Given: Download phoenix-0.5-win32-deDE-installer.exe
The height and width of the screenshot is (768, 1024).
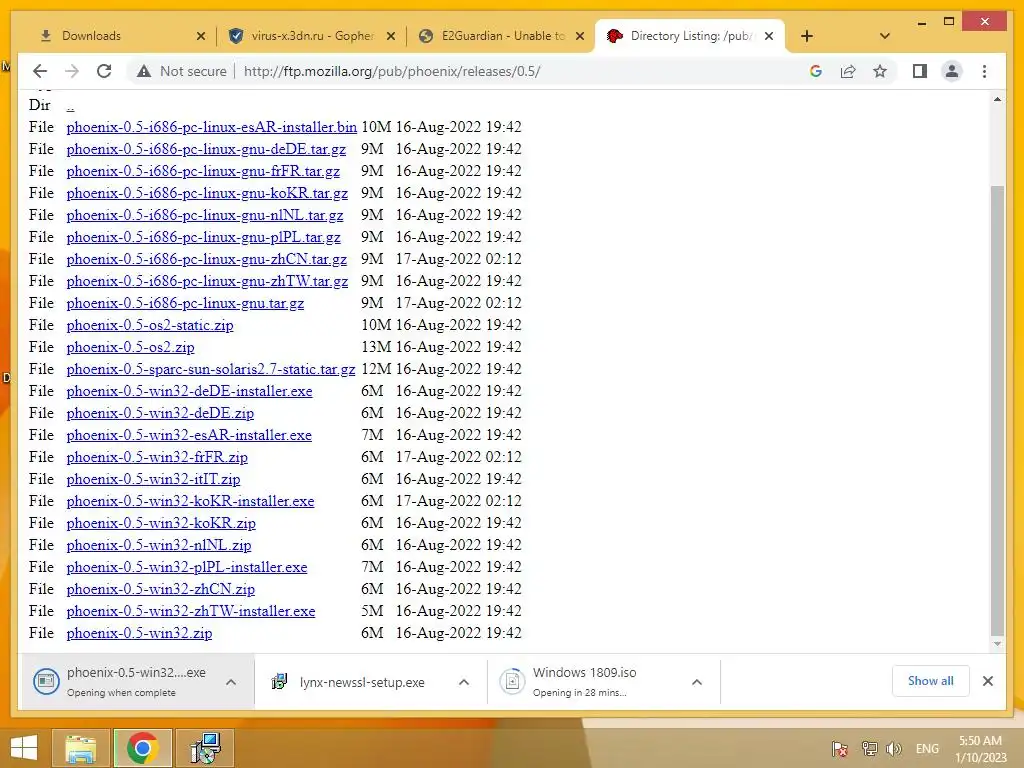Looking at the screenshot, I should tap(189, 391).
